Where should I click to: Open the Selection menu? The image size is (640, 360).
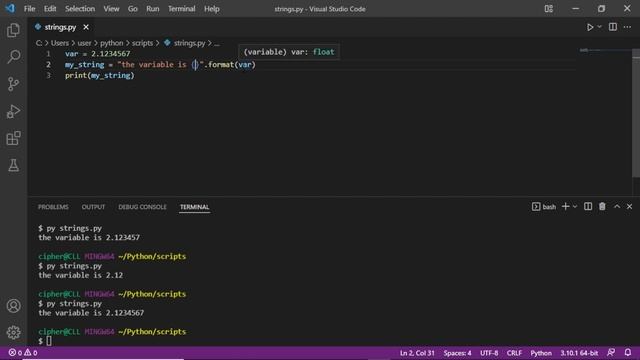tap(80, 9)
